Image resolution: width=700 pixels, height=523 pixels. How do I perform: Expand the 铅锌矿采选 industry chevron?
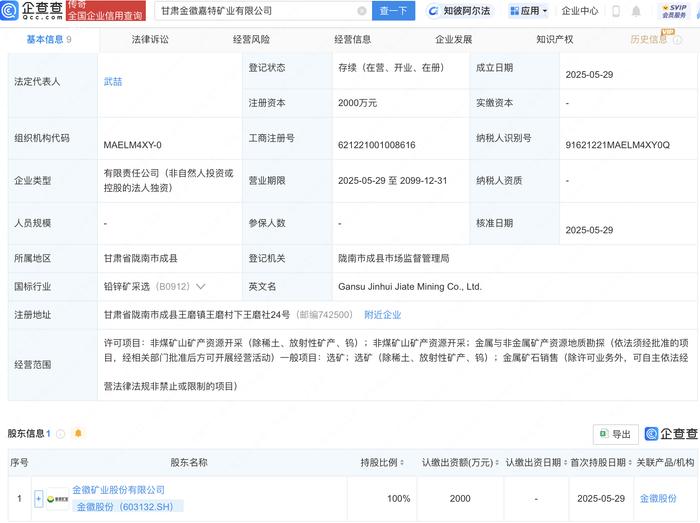point(200,286)
